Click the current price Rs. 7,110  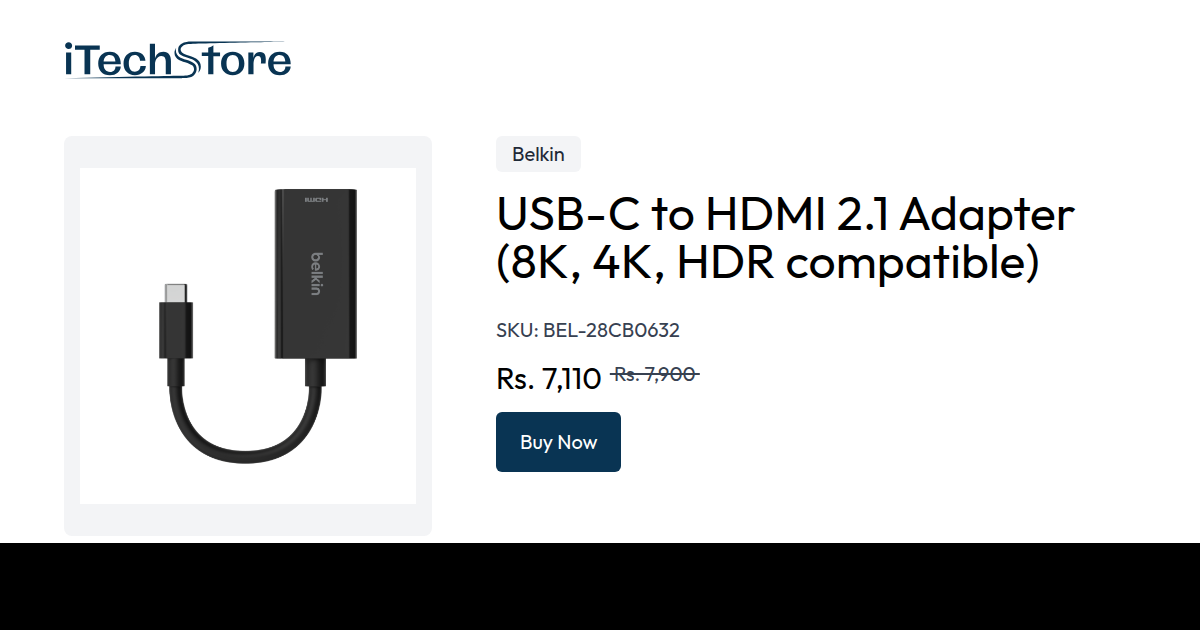tap(549, 379)
